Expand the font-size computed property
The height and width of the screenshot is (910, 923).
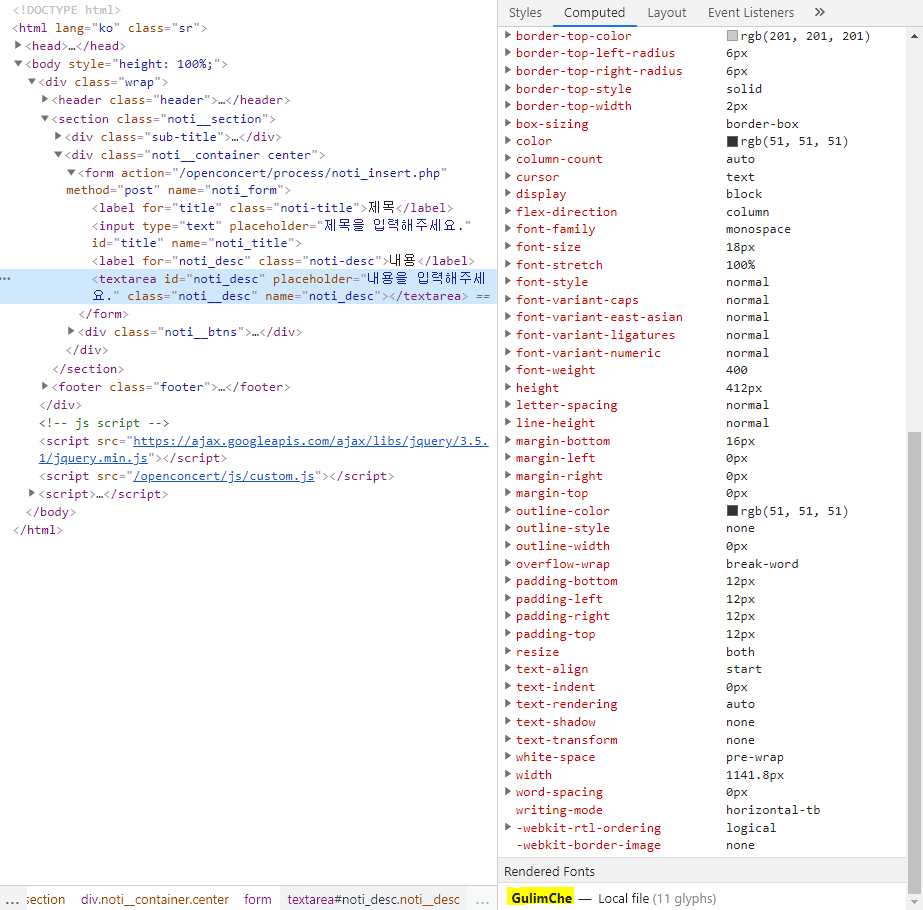[507, 246]
